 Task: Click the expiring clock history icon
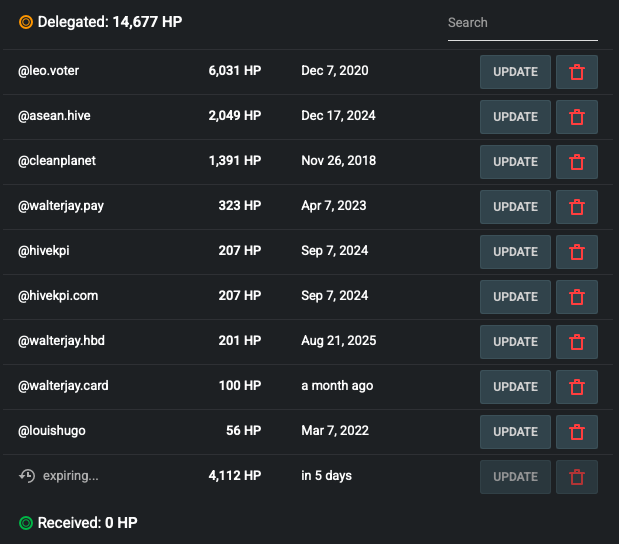pos(27,476)
